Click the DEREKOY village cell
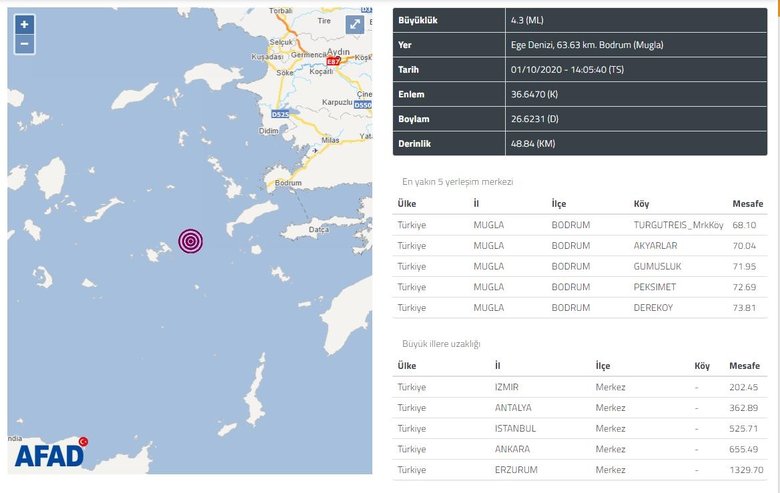This screenshot has height=493, width=780. [x=653, y=308]
